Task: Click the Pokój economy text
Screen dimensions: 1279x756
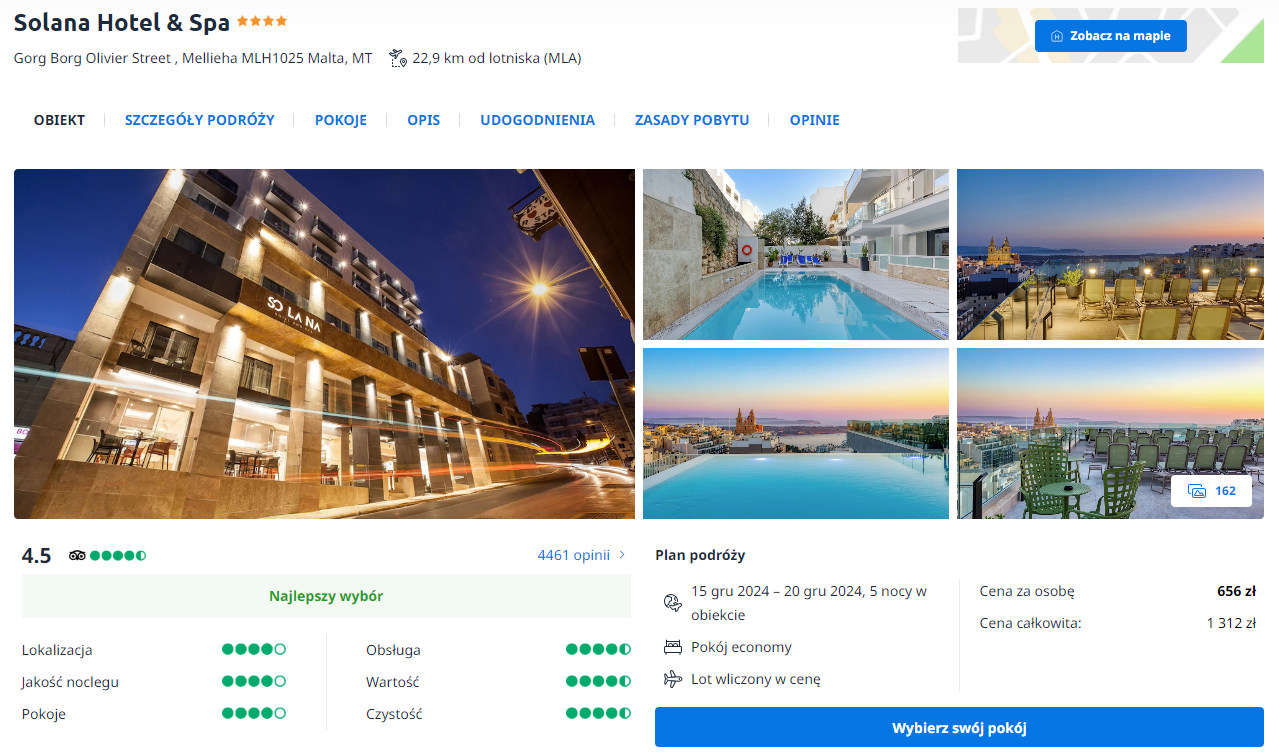Action: point(741,647)
